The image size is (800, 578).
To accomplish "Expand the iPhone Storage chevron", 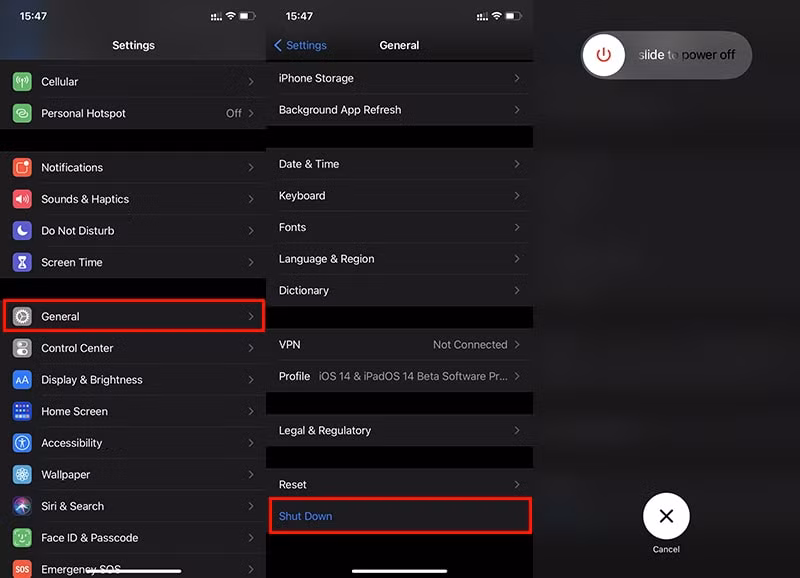I will [517, 78].
